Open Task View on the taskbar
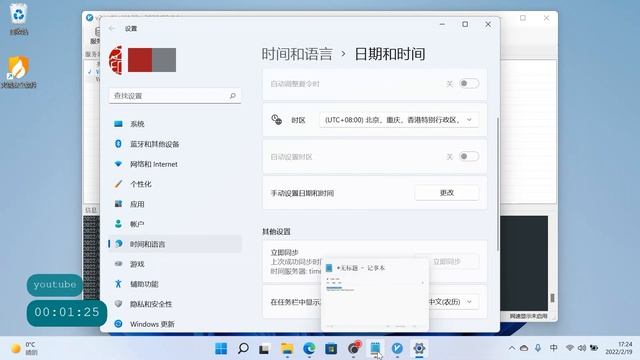 click(x=264, y=349)
